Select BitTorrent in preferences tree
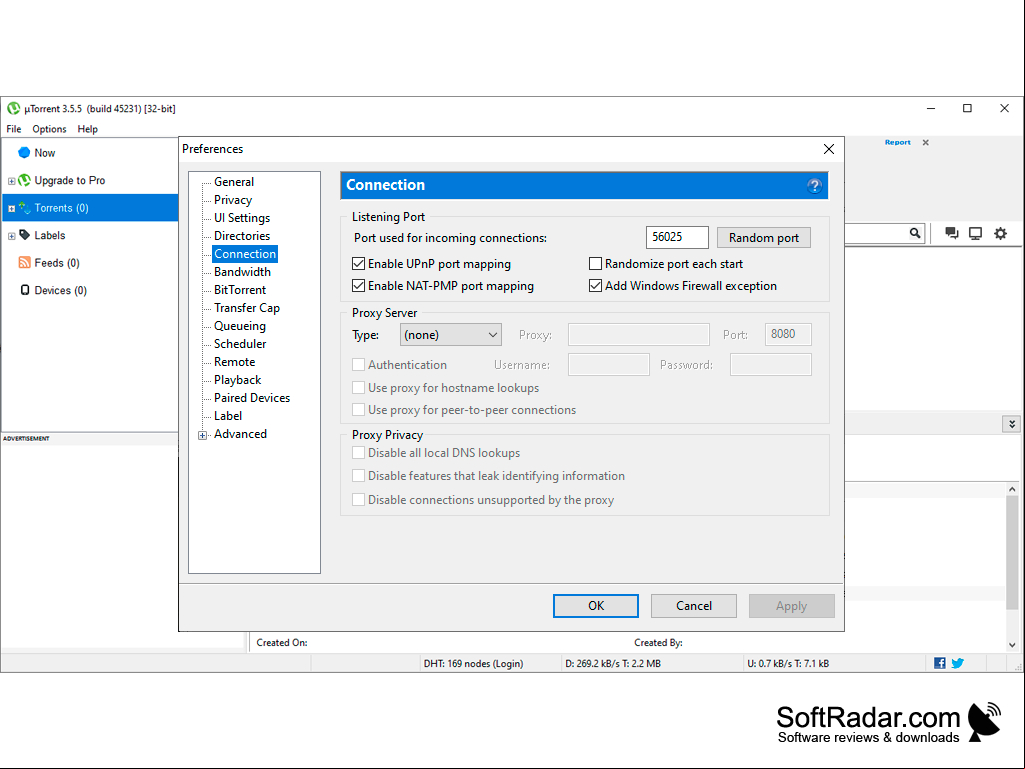The width and height of the screenshot is (1025, 769). [240, 290]
